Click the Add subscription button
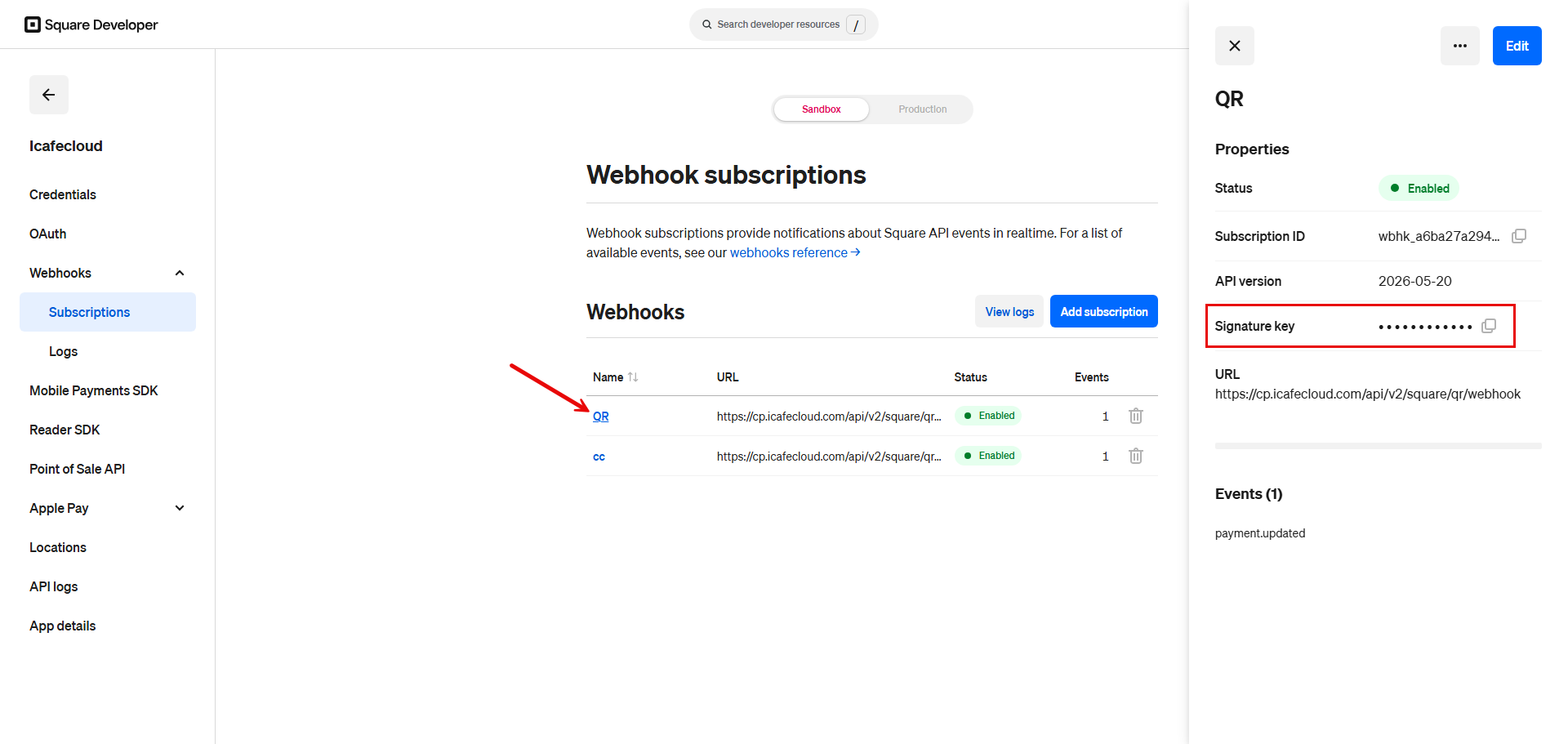Viewport: 1568px width, 744px height. (1104, 311)
